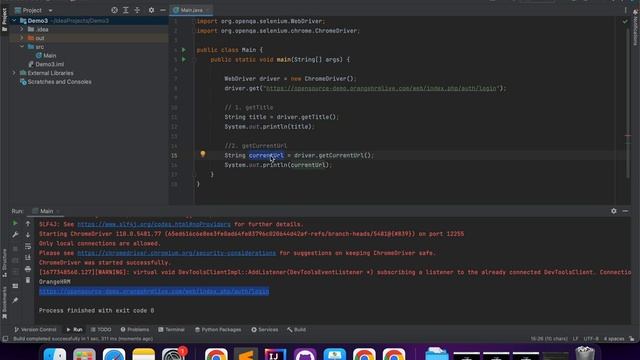This screenshot has width=640, height=360.
Task: Print the Run console output
Action: pyautogui.click(x=28, y=269)
